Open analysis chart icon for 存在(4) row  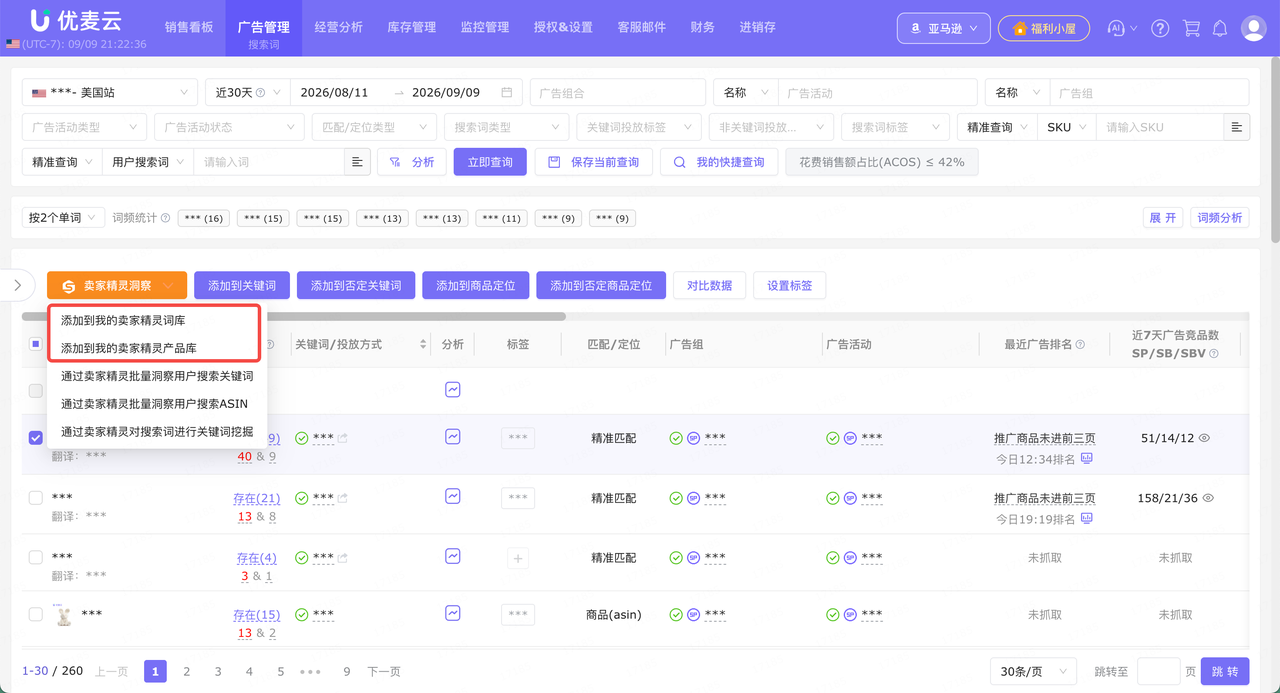[453, 556]
